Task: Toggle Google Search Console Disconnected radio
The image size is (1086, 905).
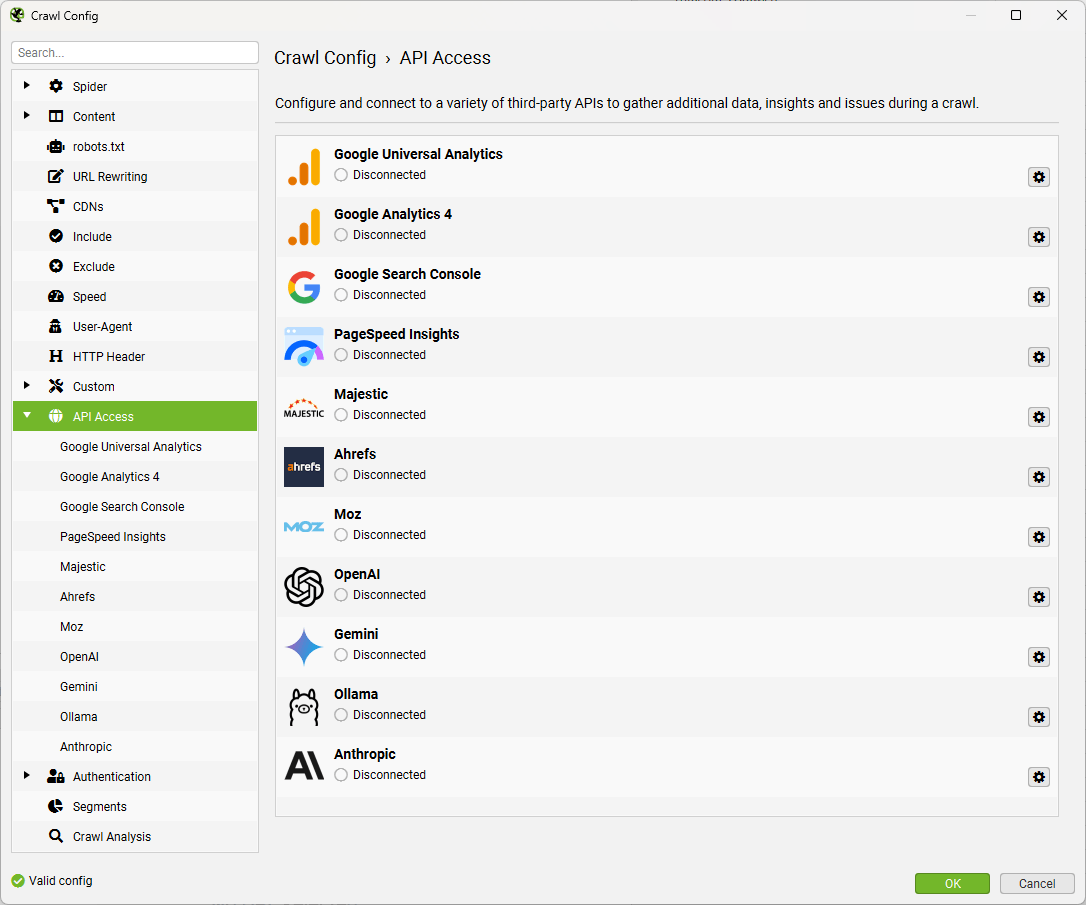Action: coord(341,295)
